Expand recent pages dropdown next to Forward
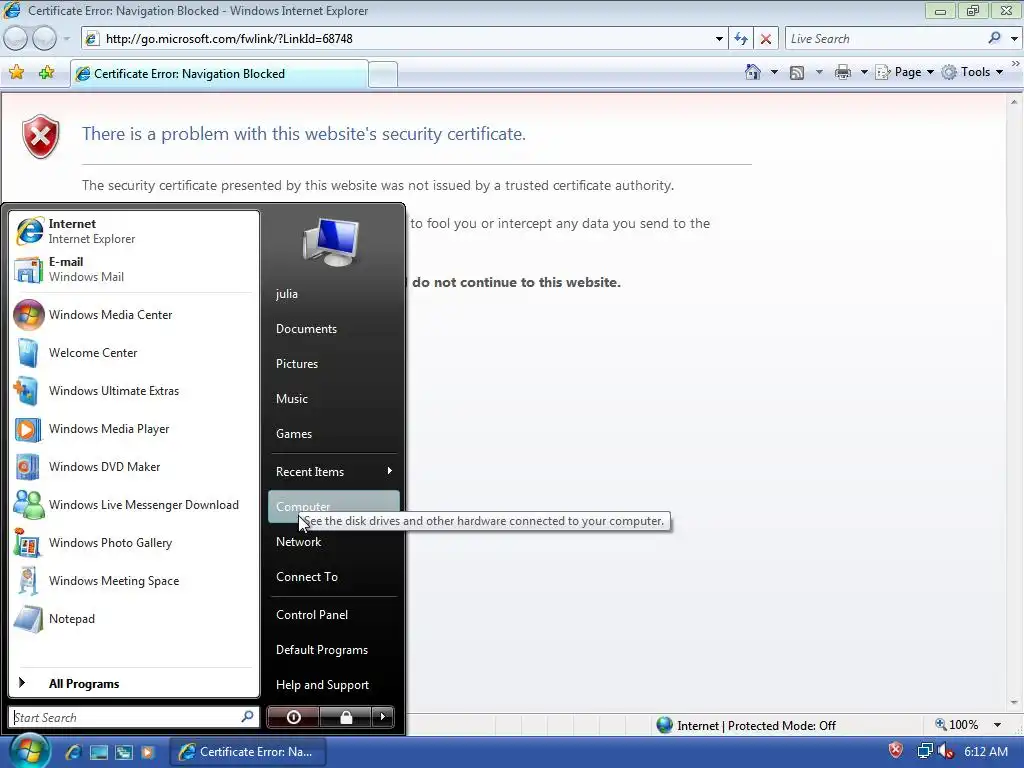 [67, 39]
